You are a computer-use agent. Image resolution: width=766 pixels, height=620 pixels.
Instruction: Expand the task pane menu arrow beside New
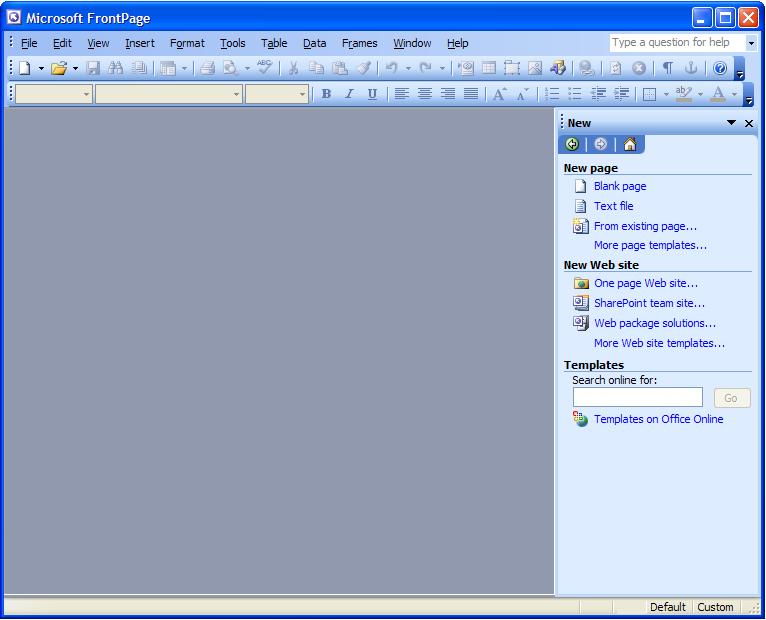731,123
